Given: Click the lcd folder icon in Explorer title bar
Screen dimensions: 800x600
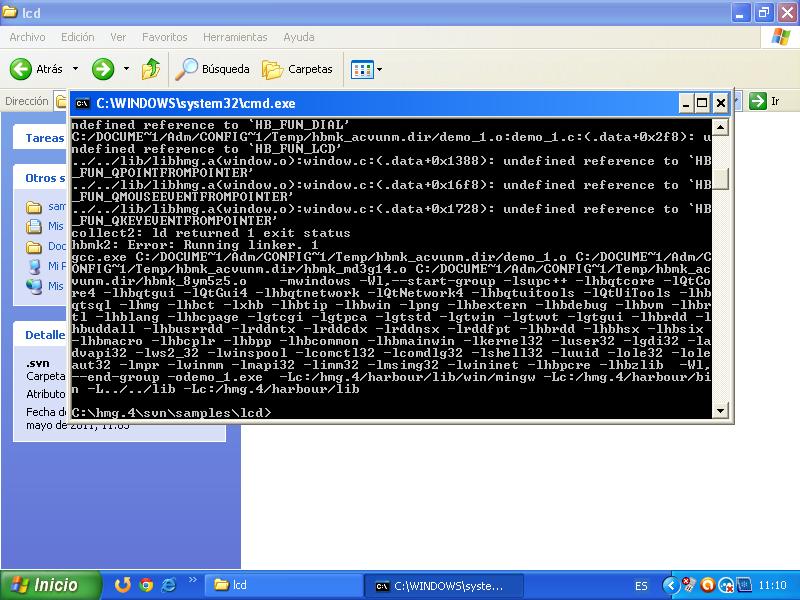Looking at the screenshot, I should [10, 12].
